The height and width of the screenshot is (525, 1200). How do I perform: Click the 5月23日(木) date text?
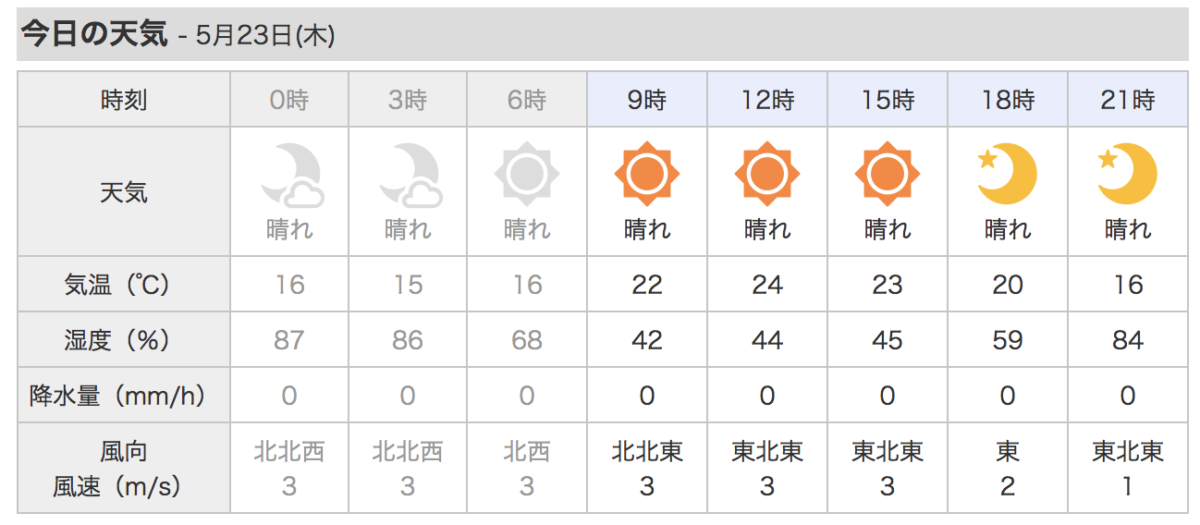click(265, 36)
